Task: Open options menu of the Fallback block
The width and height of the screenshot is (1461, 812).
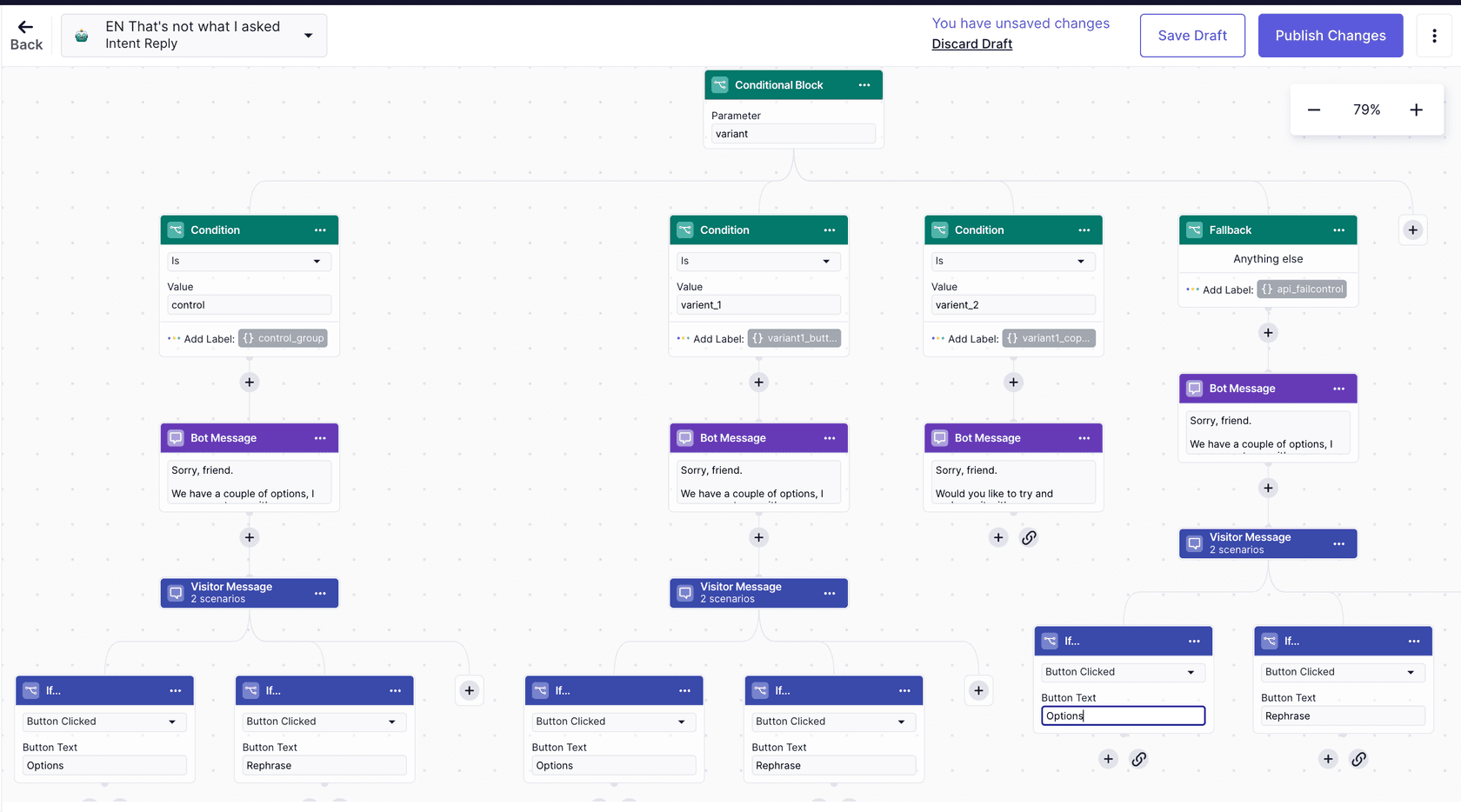Action: coord(1339,230)
